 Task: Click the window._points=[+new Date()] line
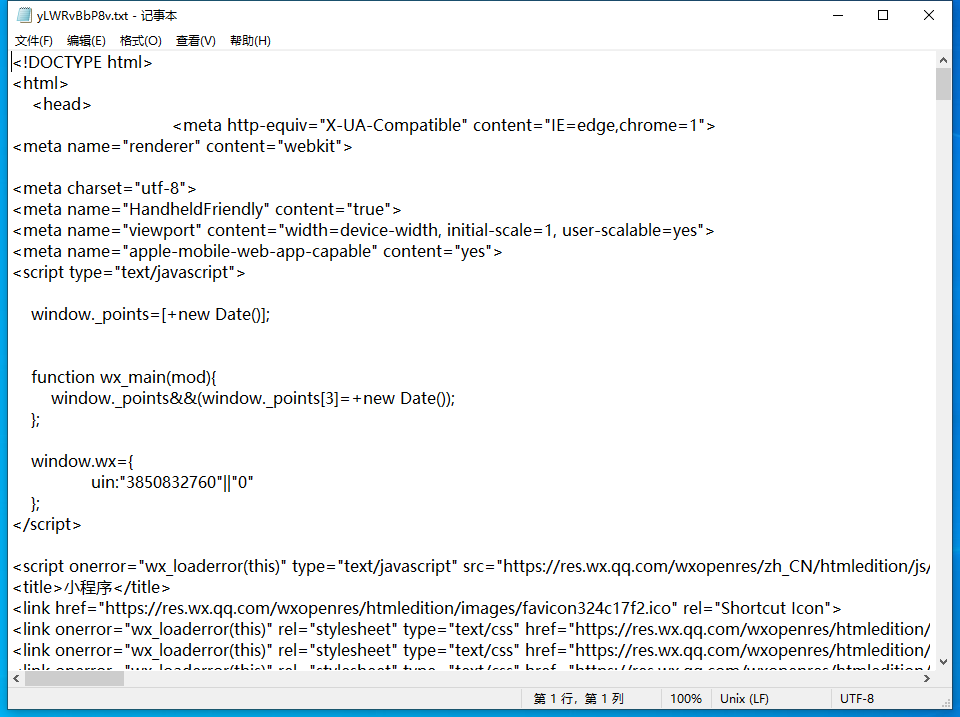[151, 315]
